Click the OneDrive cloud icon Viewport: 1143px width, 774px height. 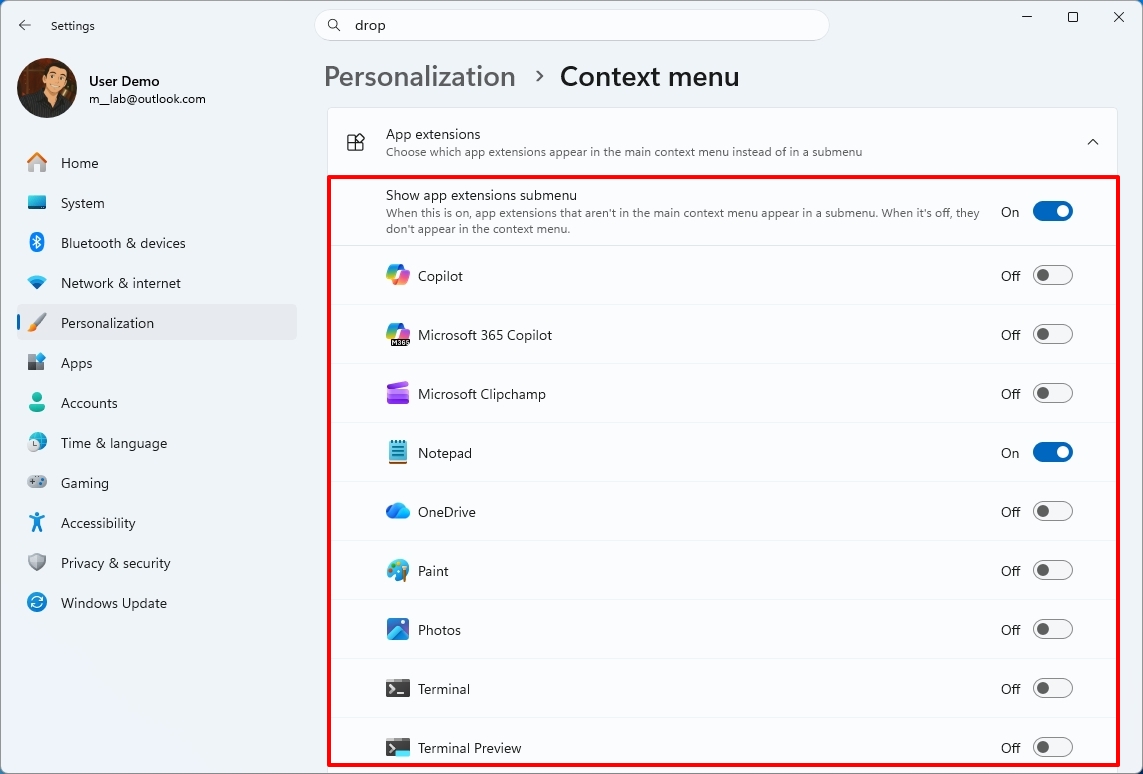[x=397, y=512]
